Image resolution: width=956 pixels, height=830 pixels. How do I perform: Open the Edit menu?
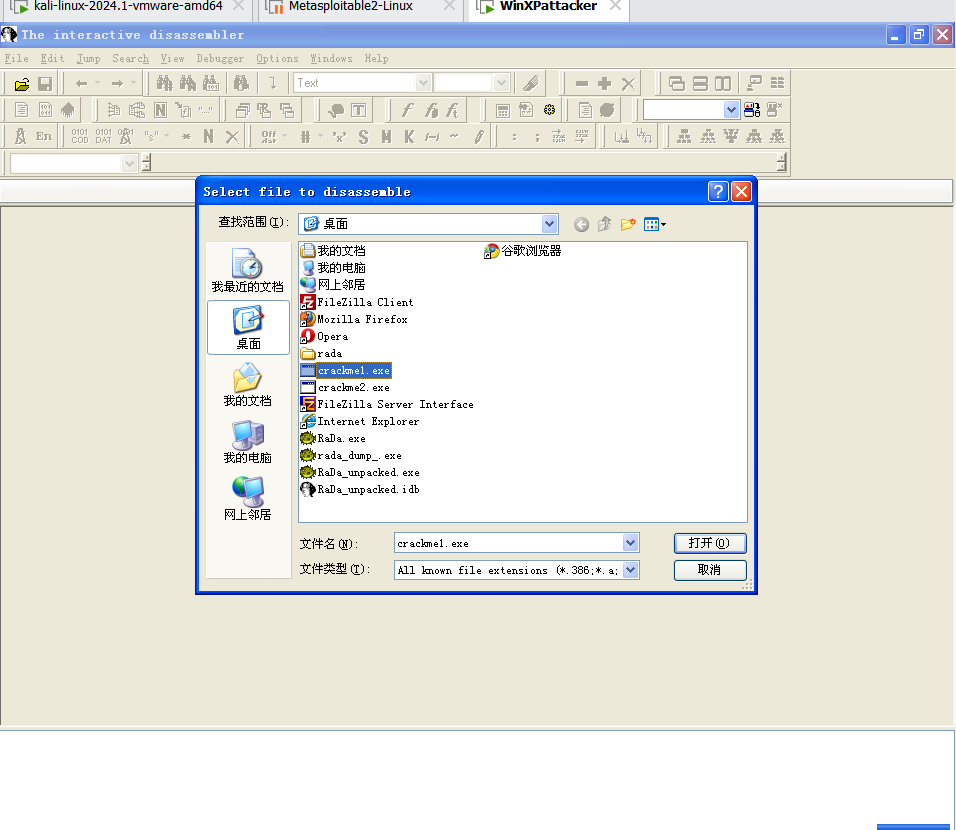point(52,59)
